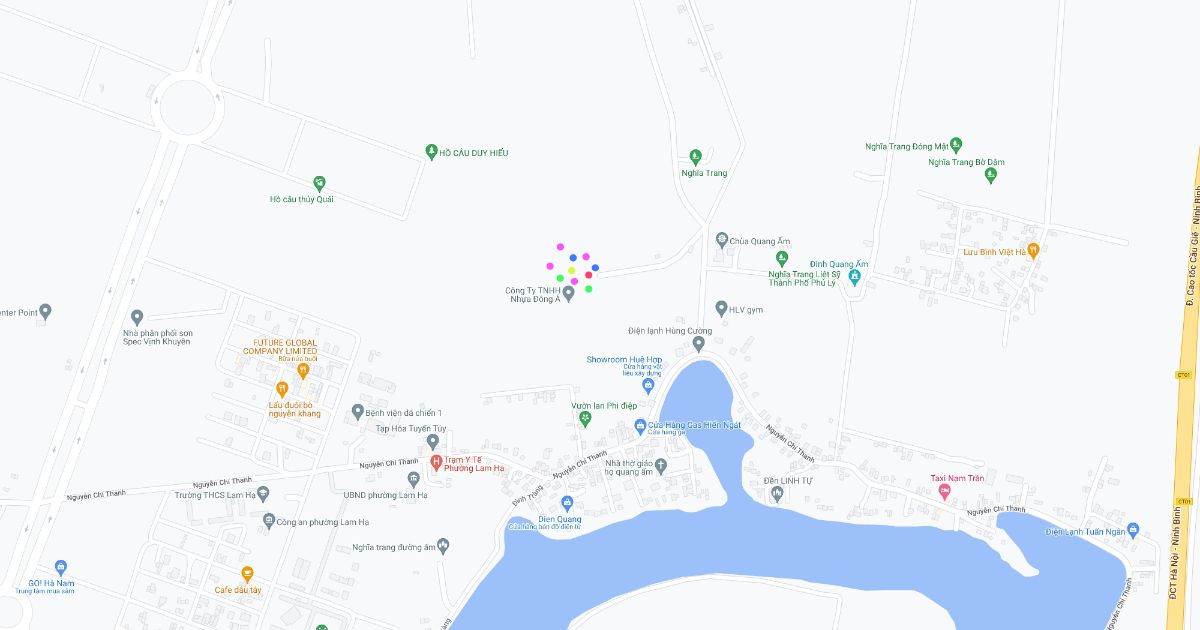Select Điện Lạnh Tuấn Ngân shop pin
Viewport: 1200px width, 630px height.
[1132, 531]
